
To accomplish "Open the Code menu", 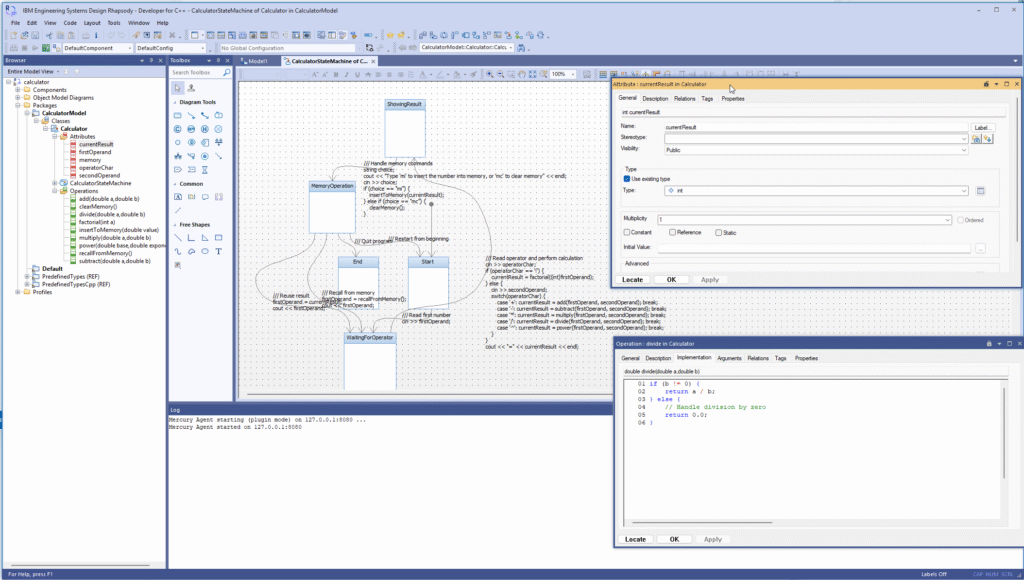I will pyautogui.click(x=70, y=23).
